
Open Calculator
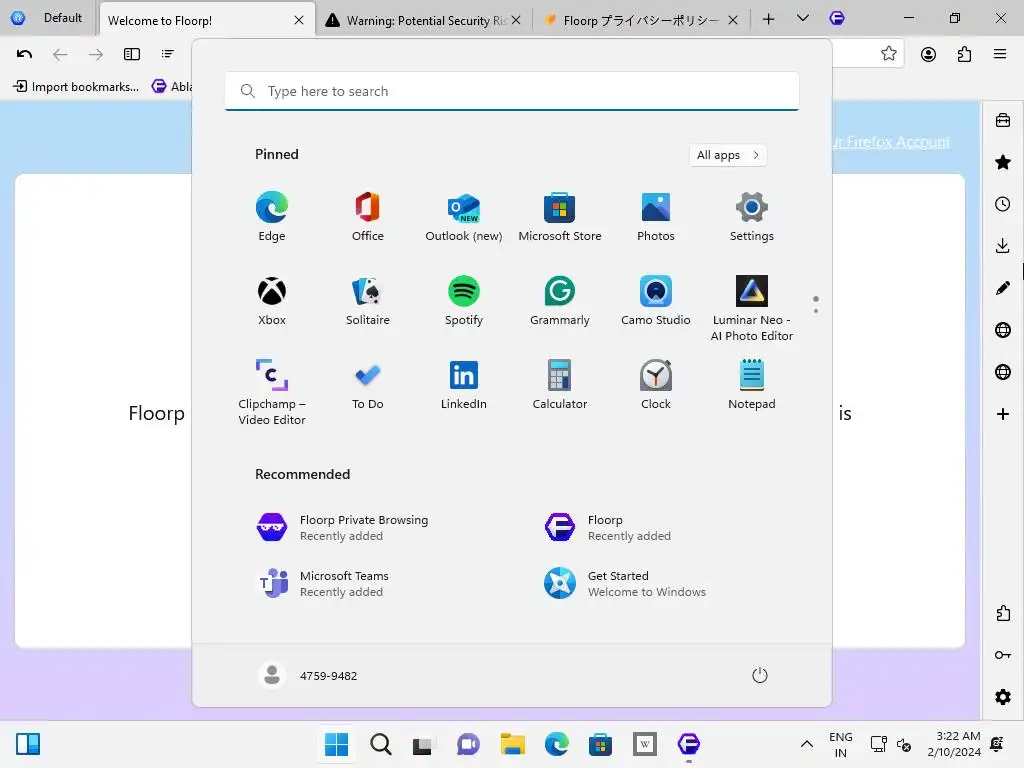(x=560, y=384)
